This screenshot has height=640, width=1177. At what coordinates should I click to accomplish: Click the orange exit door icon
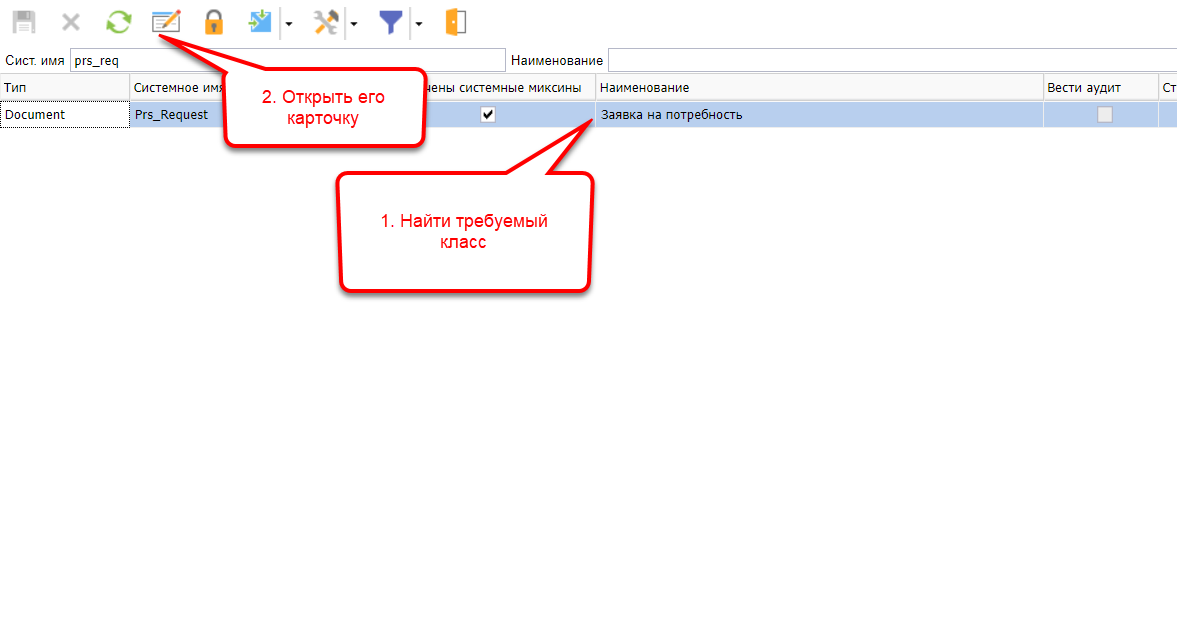(x=455, y=22)
